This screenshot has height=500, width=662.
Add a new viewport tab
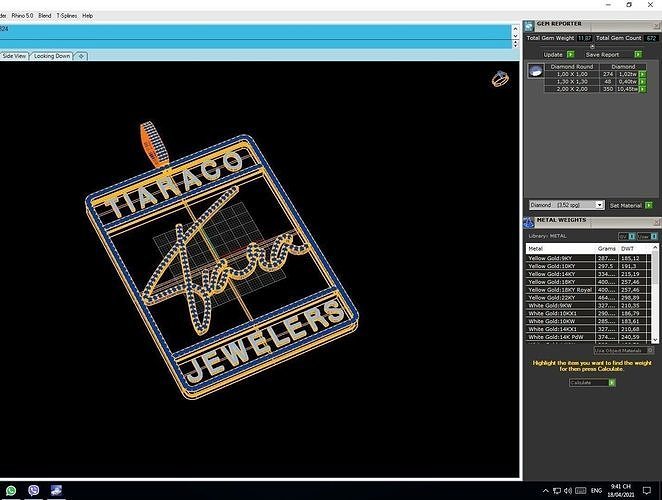[81, 56]
